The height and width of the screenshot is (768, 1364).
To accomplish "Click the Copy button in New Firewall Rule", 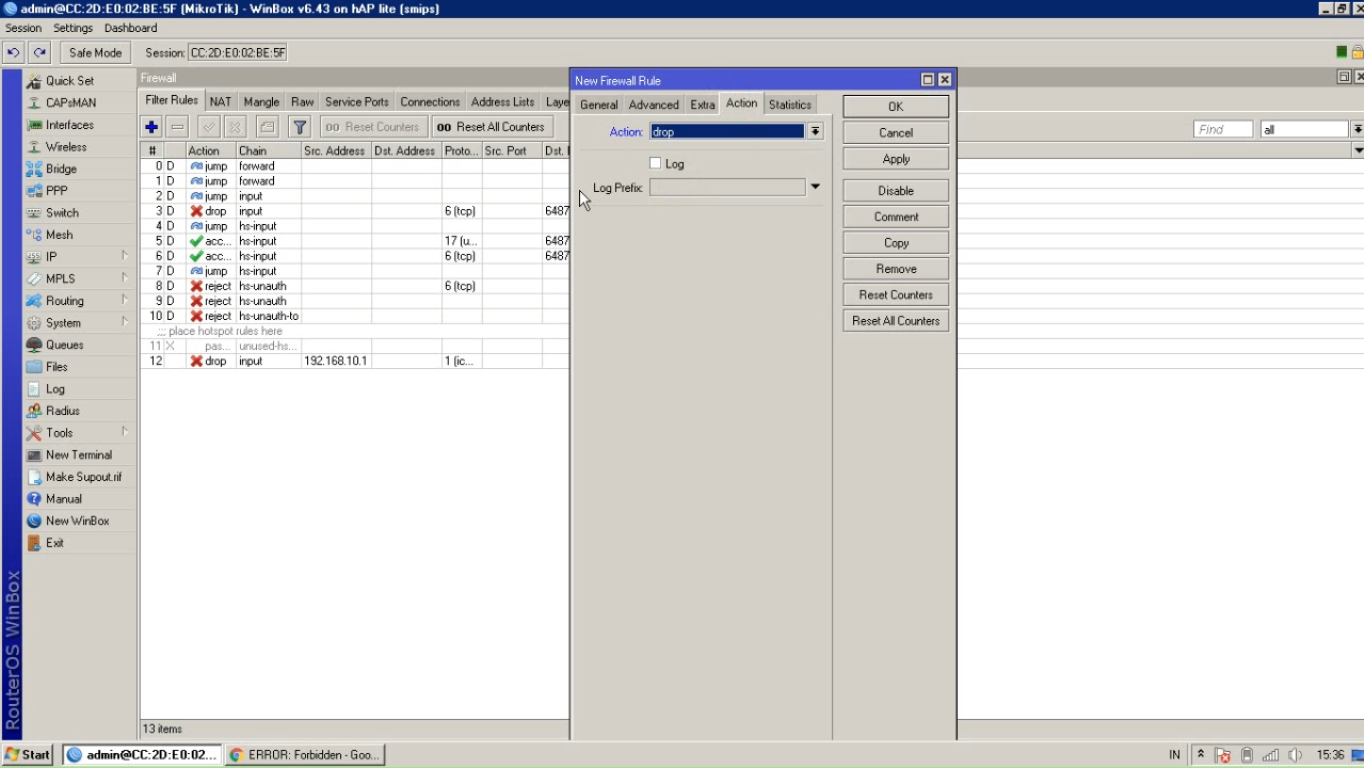I will [x=896, y=243].
